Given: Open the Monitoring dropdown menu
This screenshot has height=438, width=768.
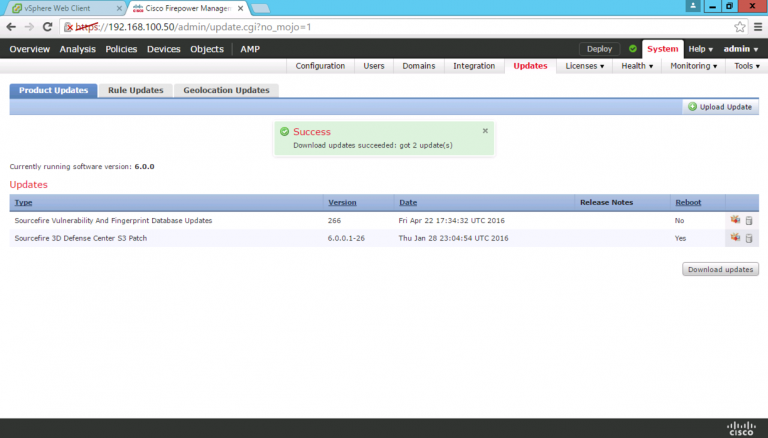Looking at the screenshot, I should point(693,66).
